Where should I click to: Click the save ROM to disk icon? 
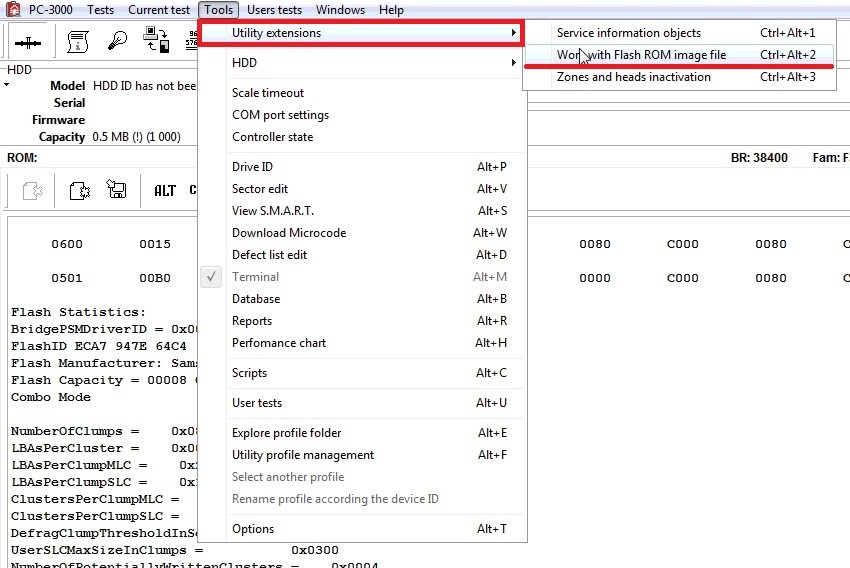116,190
